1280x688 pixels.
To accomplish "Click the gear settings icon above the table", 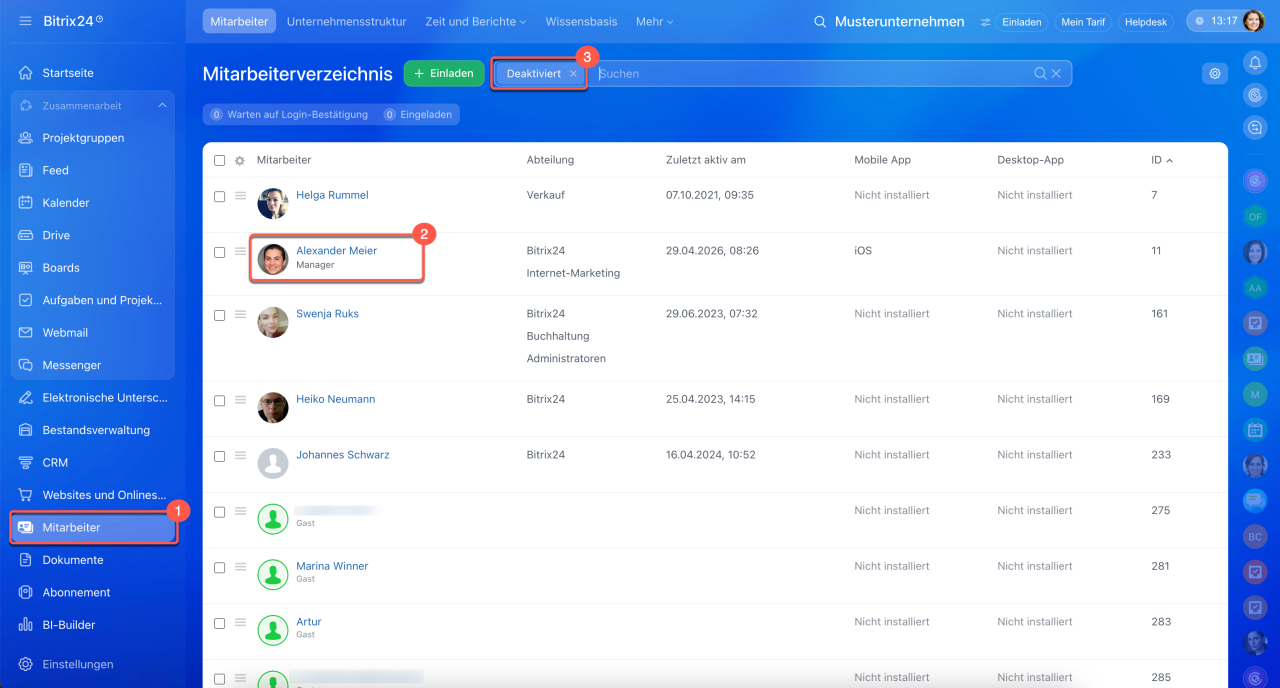I will pos(1215,73).
